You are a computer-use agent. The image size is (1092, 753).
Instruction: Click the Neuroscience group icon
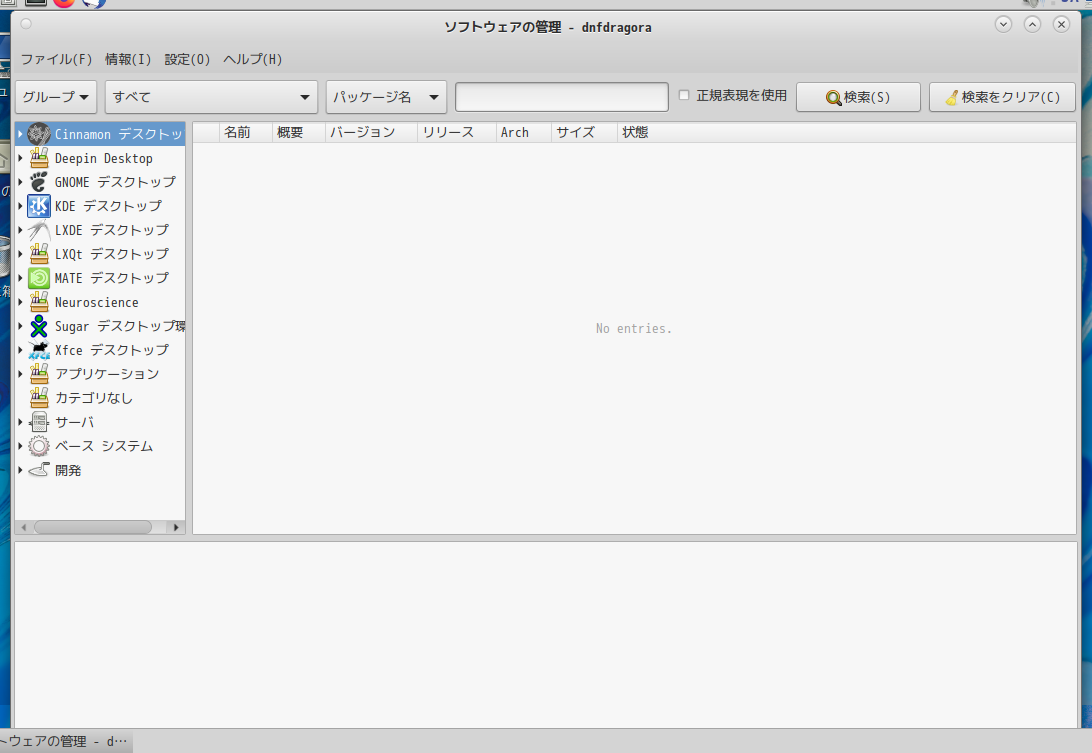click(x=39, y=302)
